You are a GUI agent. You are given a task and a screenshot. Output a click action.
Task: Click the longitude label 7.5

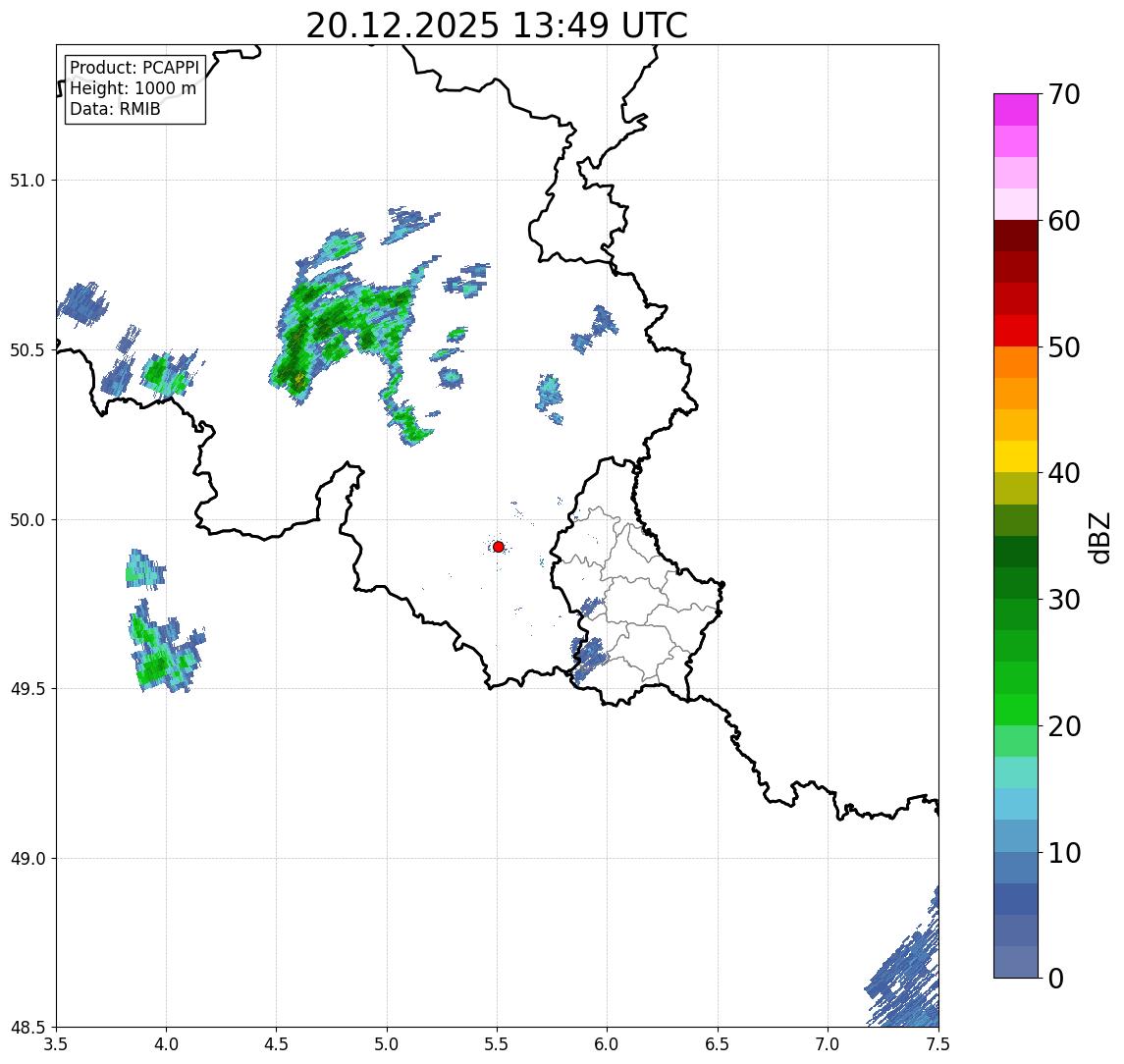click(938, 1044)
